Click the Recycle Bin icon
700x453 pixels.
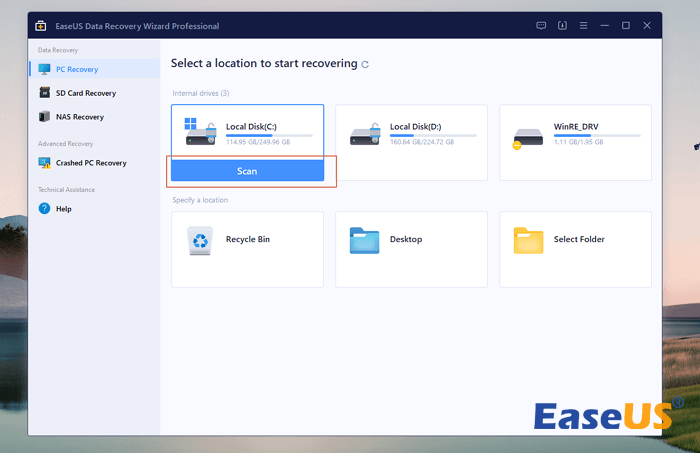pos(200,241)
